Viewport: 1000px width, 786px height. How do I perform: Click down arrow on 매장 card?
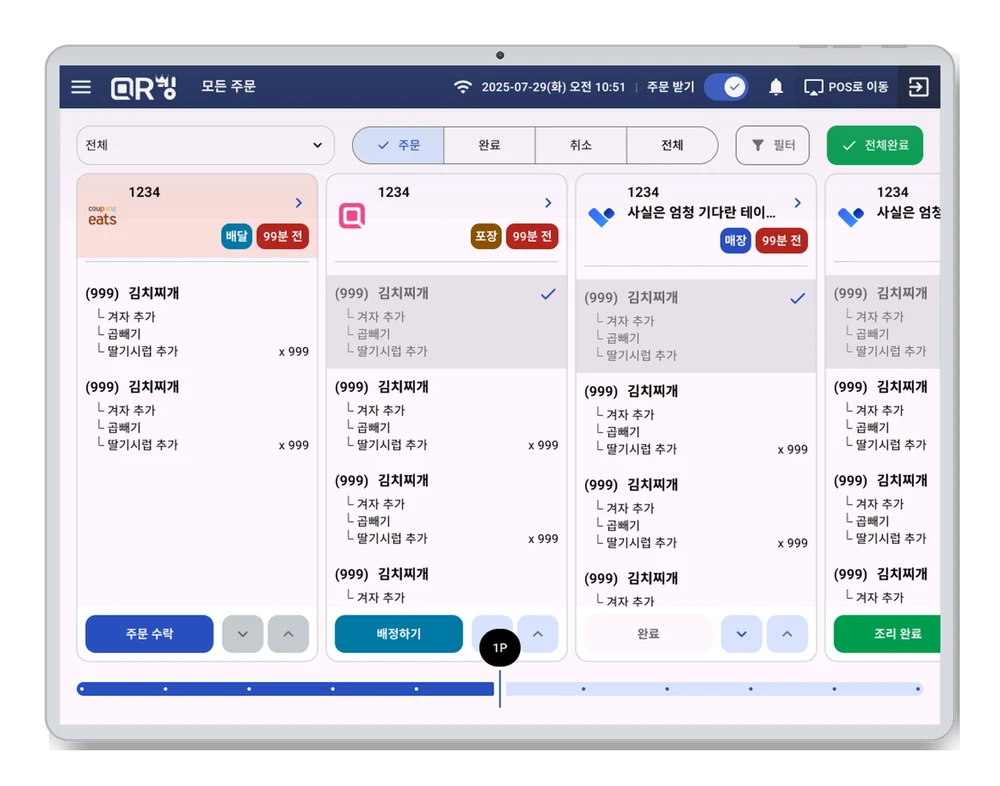(x=742, y=634)
